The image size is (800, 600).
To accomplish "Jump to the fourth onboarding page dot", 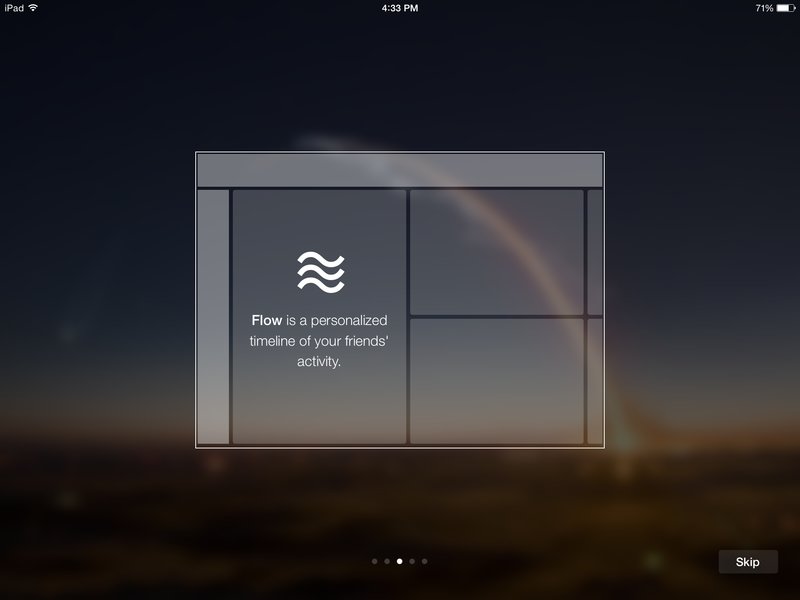I will tap(412, 561).
